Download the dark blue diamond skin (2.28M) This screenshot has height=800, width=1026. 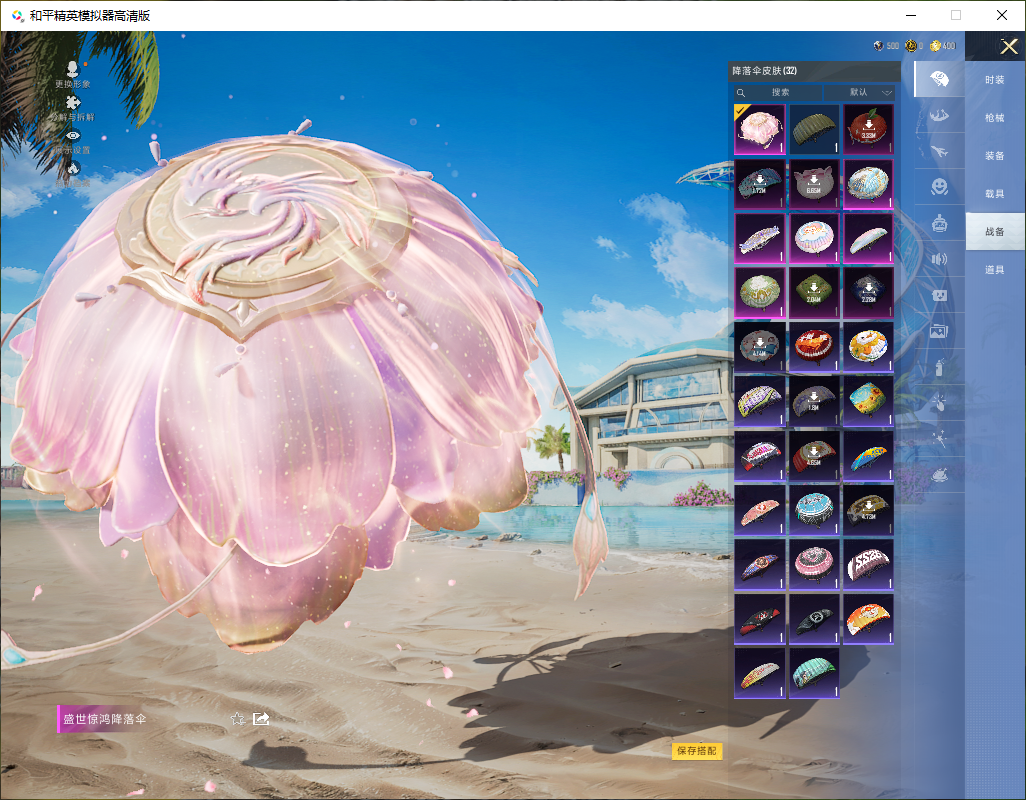click(868, 292)
